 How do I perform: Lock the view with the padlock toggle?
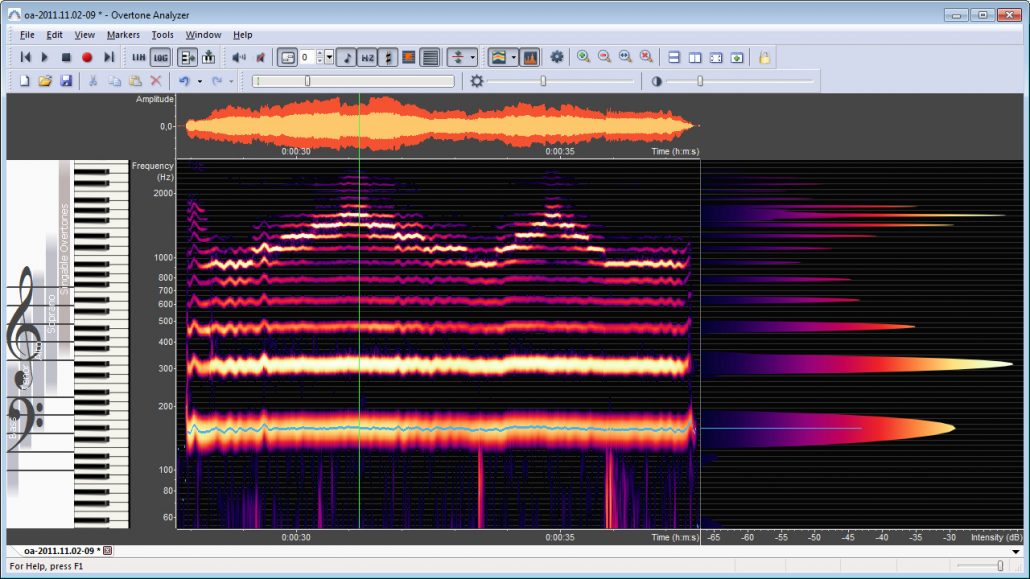766,57
